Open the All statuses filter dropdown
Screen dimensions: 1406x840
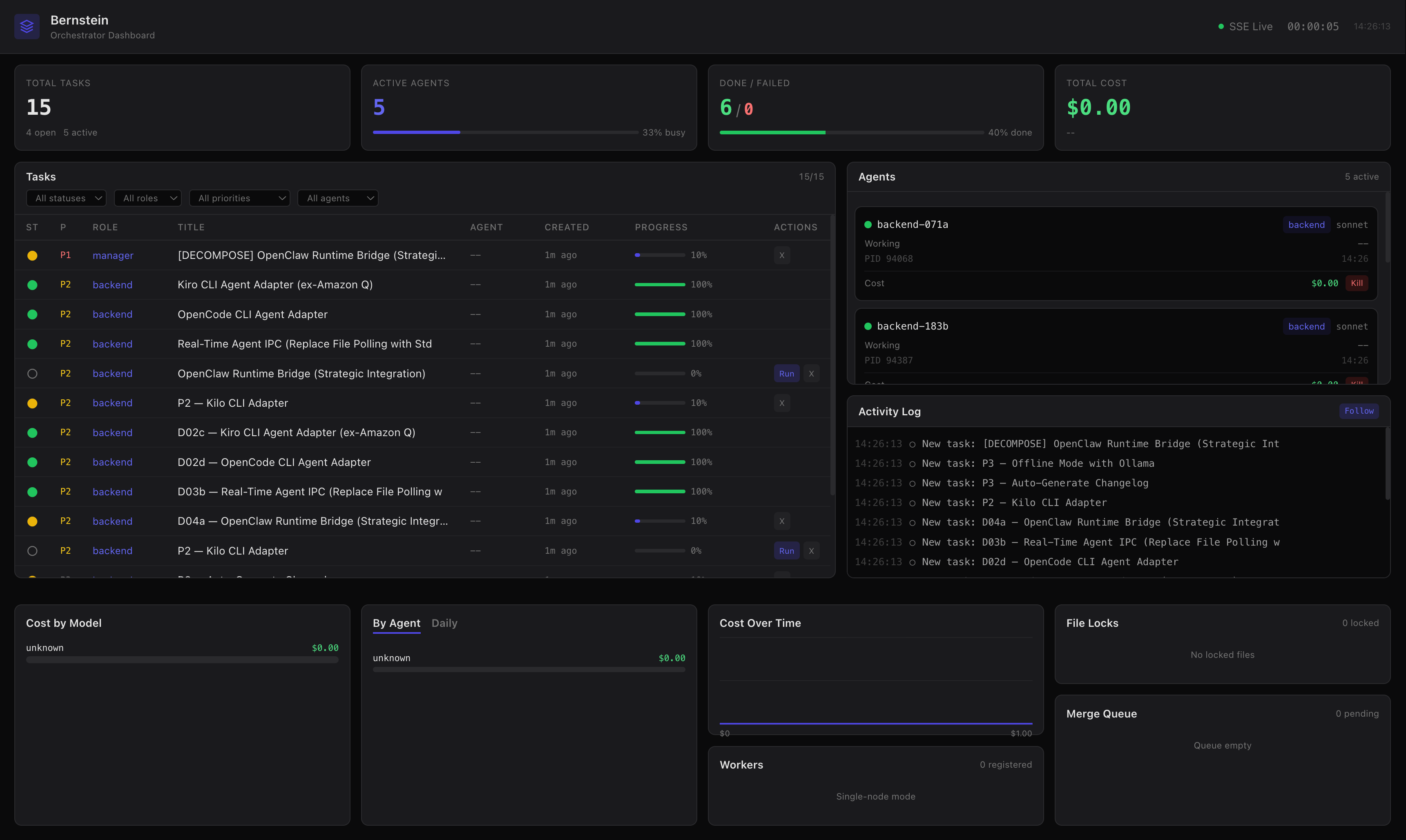(66, 198)
